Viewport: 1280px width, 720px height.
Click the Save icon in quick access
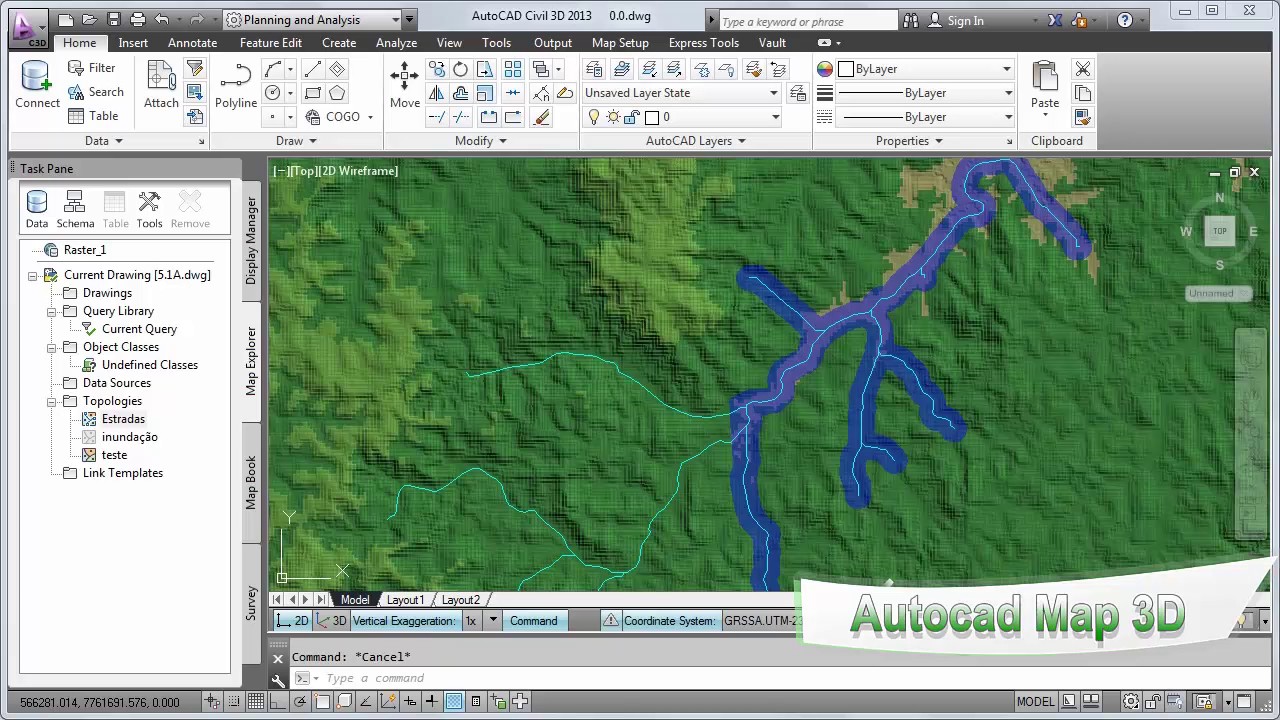[113, 20]
